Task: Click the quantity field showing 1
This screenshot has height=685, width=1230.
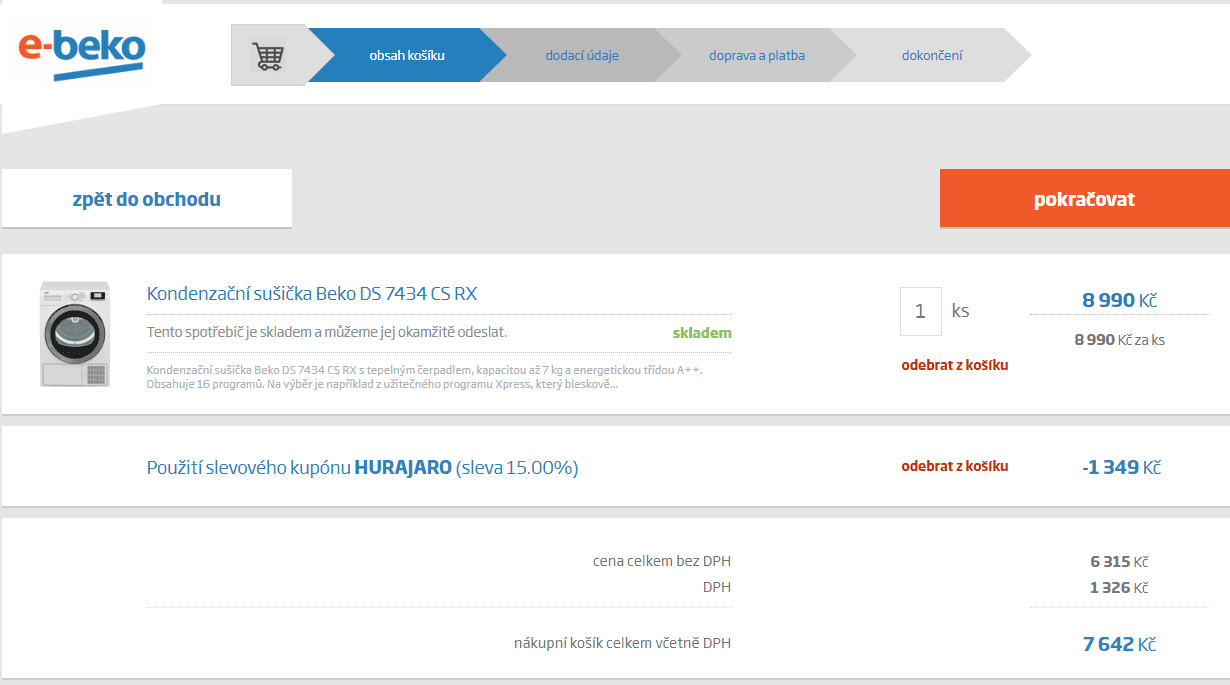Action: [x=921, y=311]
